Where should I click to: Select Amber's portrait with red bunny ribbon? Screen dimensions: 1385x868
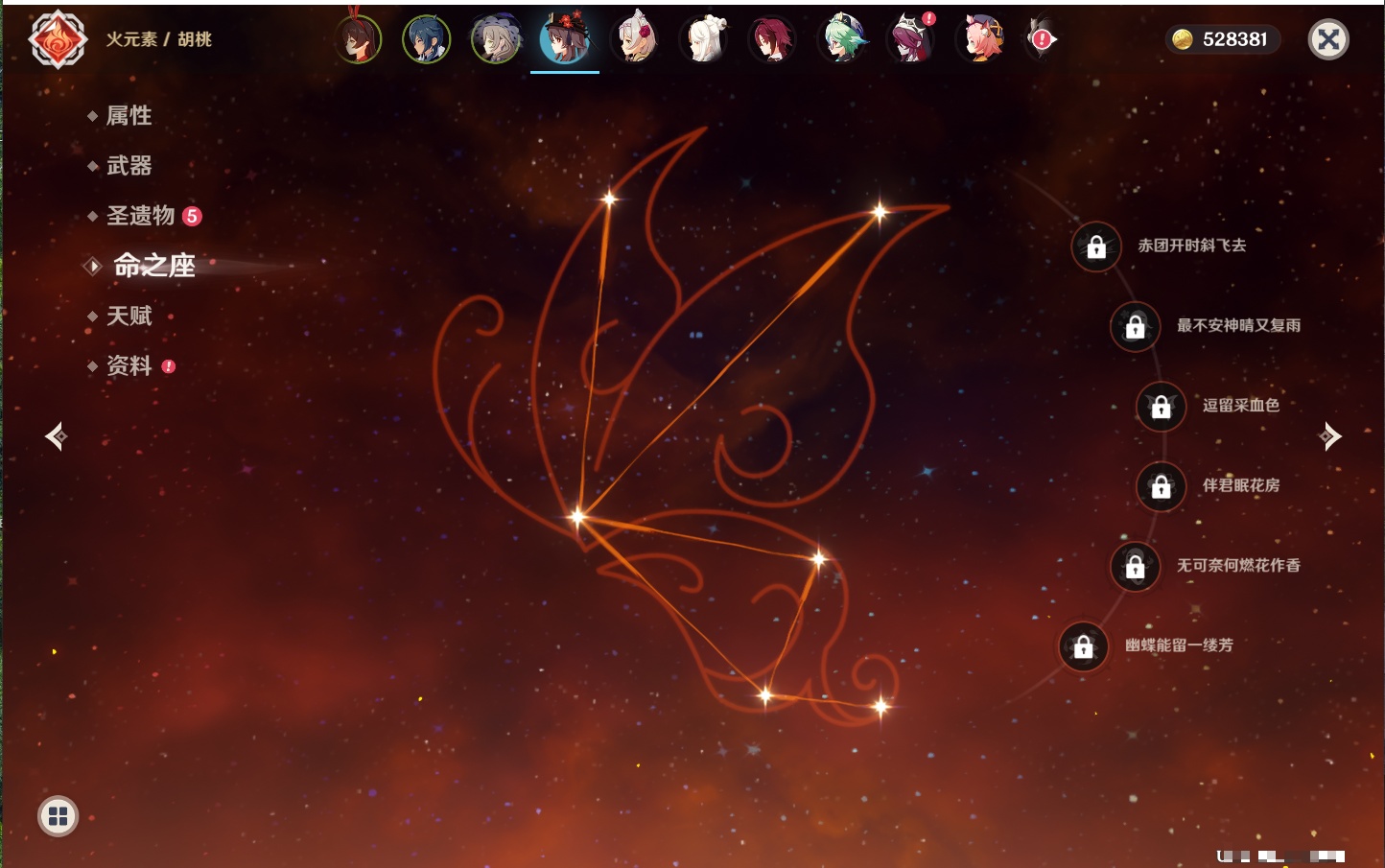[359, 39]
